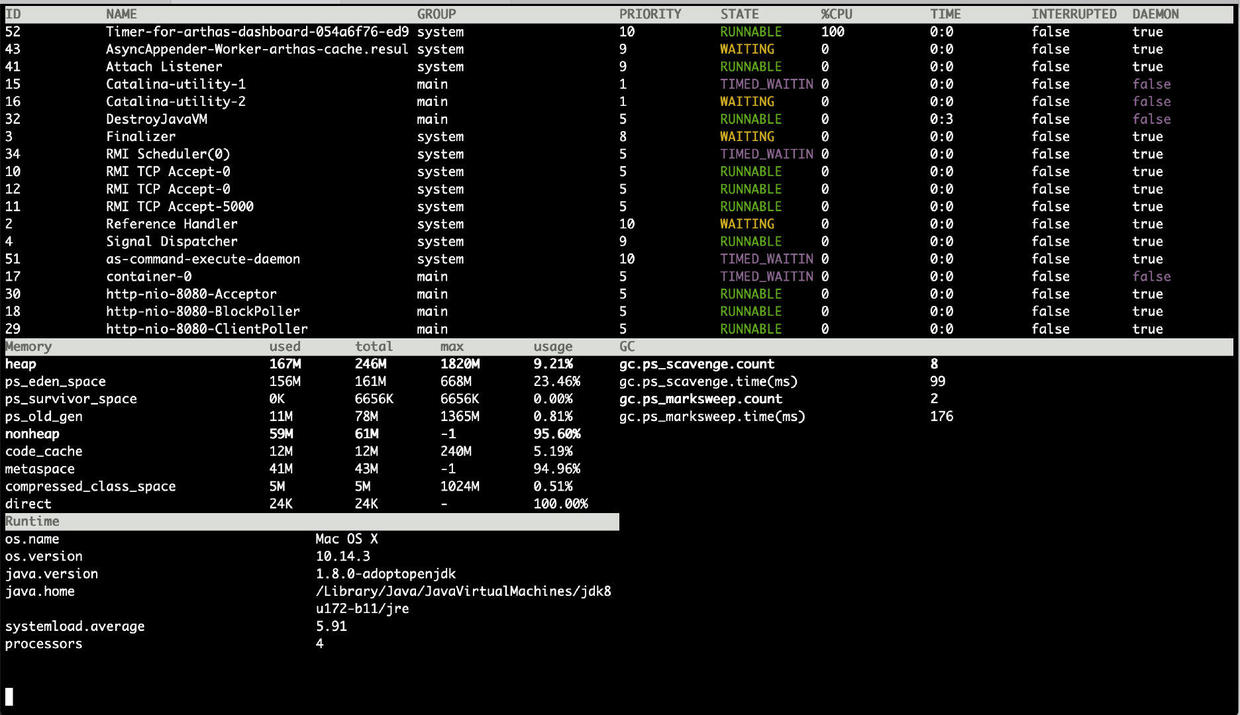
Task: Select thread name Timer-for-arthas-dashboard-054a6f76-ed9
Action: 258,32
